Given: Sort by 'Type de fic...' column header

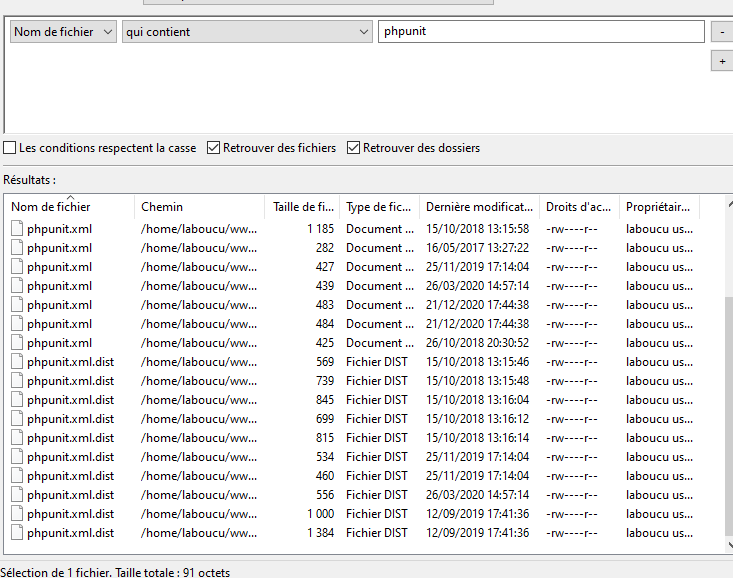Looking at the screenshot, I should tap(378, 207).
